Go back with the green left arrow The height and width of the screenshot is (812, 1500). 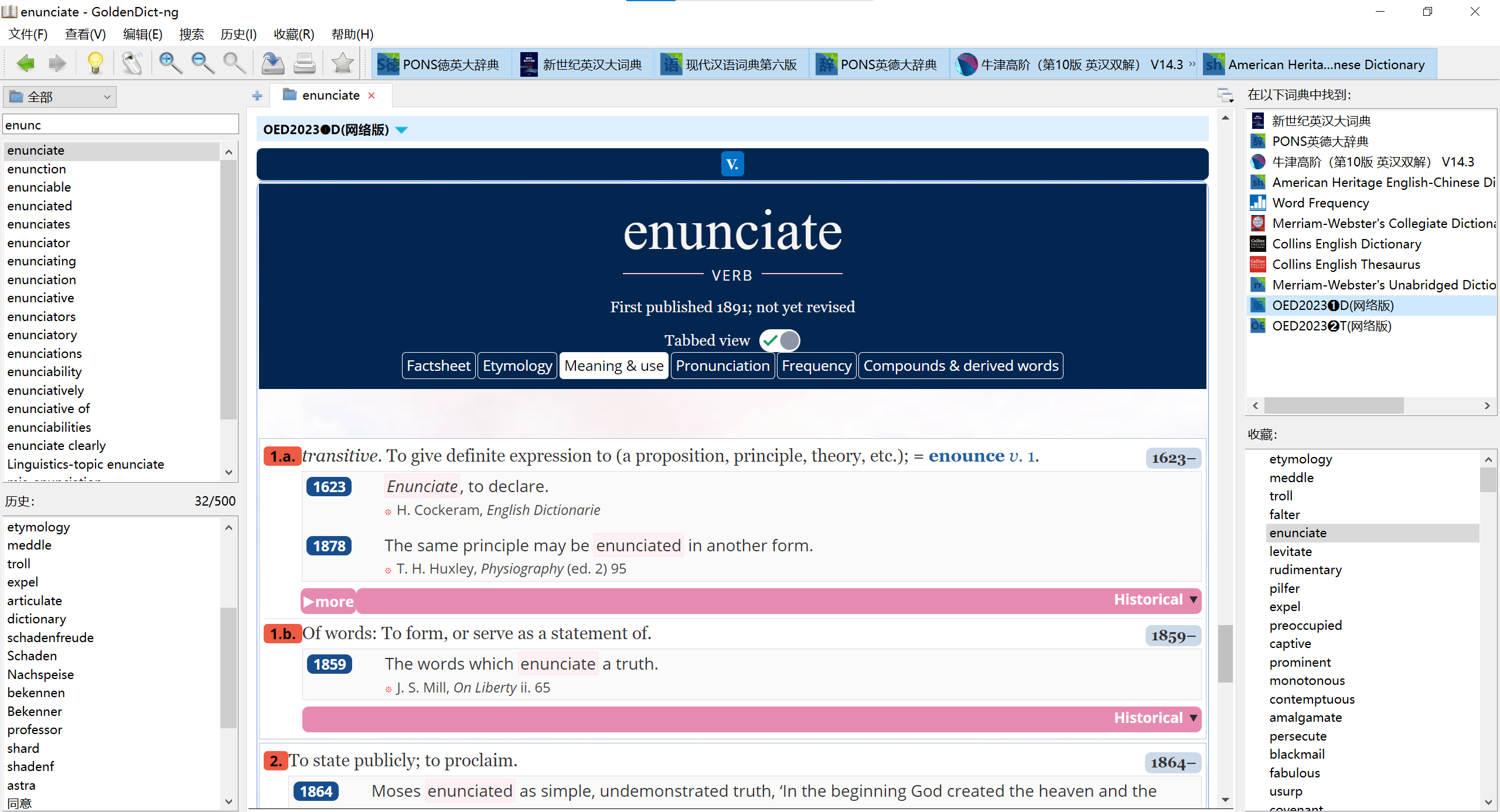coord(25,63)
